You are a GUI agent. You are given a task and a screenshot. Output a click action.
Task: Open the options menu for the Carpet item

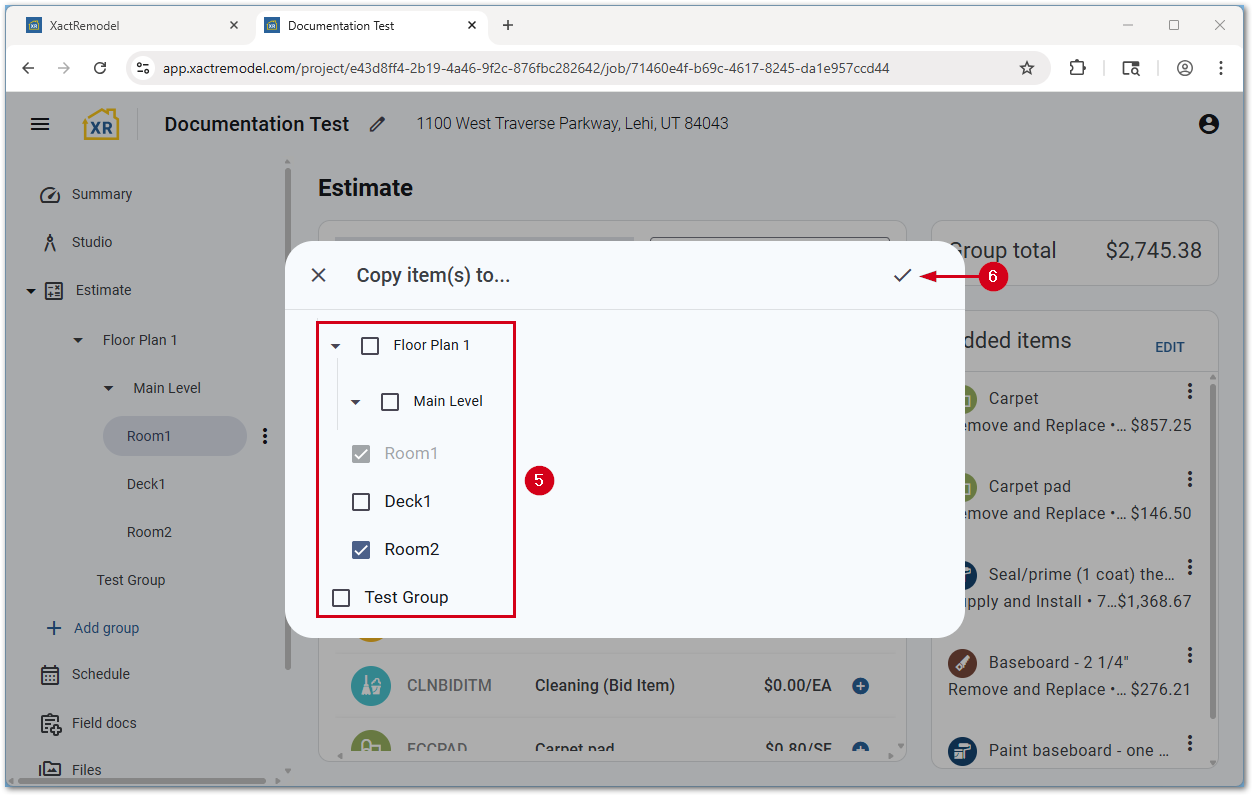coord(1189,392)
